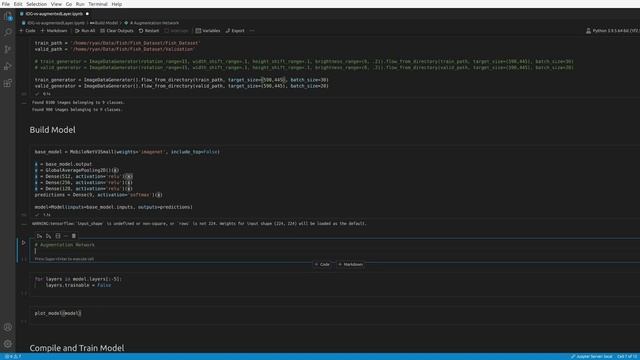Image resolution: width=640 pixels, height=360 pixels.
Task: Add a Markdown cell from the notebook toolbar
Action: 54,31
